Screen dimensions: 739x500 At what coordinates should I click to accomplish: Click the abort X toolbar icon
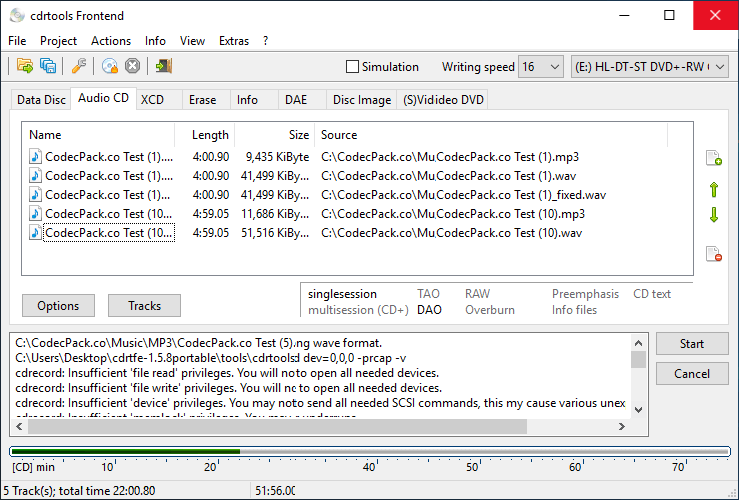click(132, 66)
